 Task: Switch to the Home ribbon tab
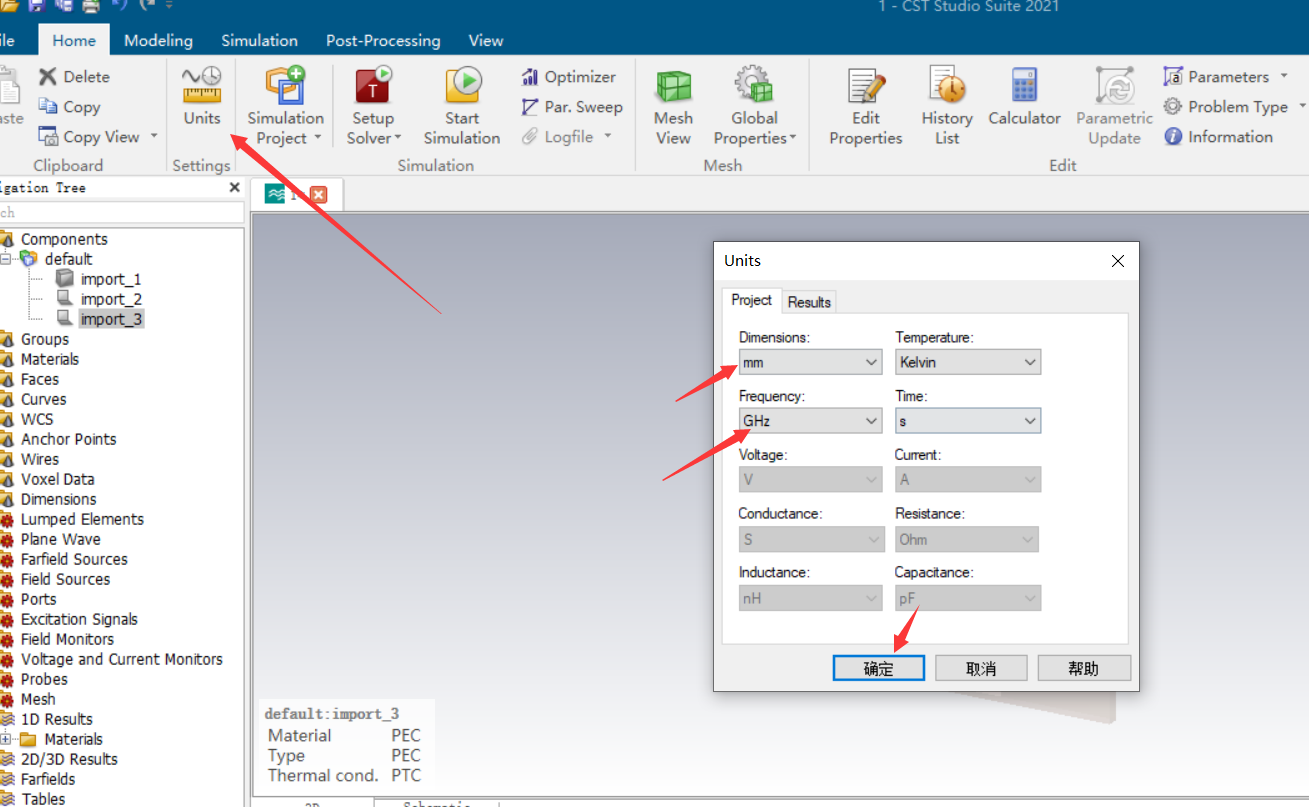[x=74, y=41]
